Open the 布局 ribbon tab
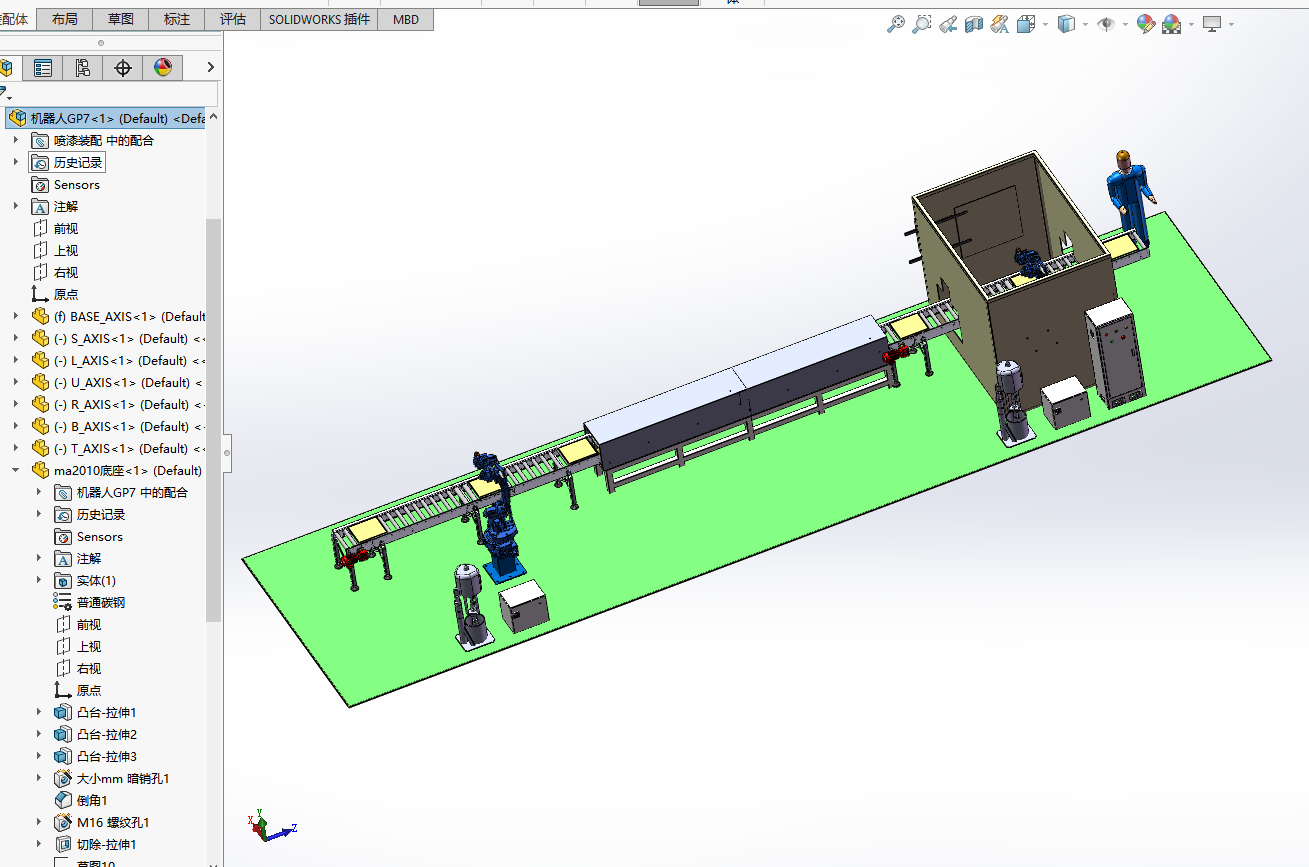This screenshot has height=867, width=1309. 64,19
